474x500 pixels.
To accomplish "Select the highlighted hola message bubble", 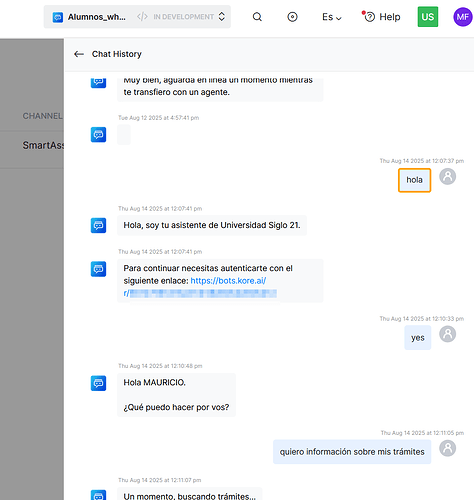I will (414, 180).
